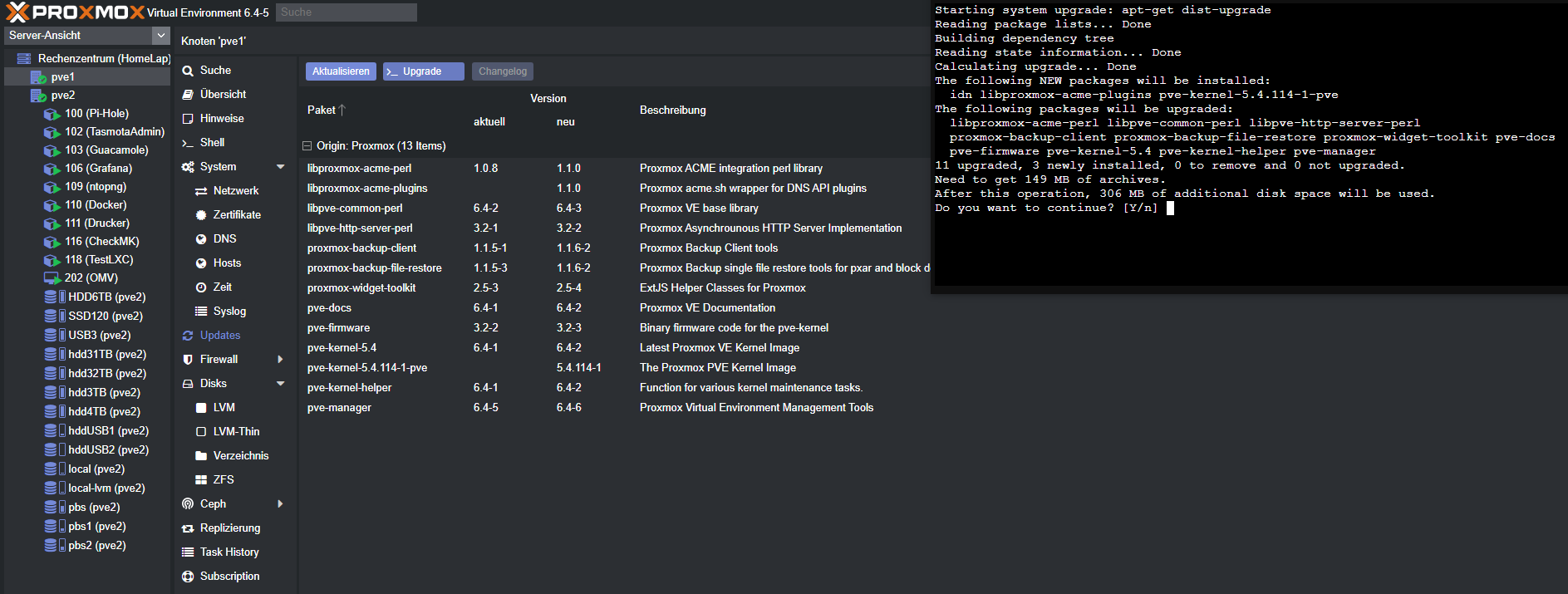Screen dimensions: 1568x594
Task: Click the System gears icon
Action: pyautogui.click(x=188, y=167)
